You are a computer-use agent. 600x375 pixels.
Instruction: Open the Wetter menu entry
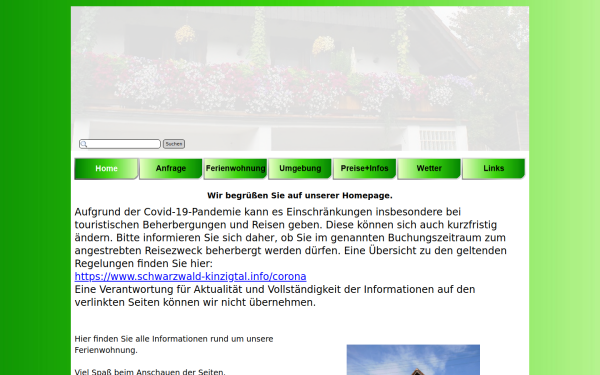(x=429, y=169)
